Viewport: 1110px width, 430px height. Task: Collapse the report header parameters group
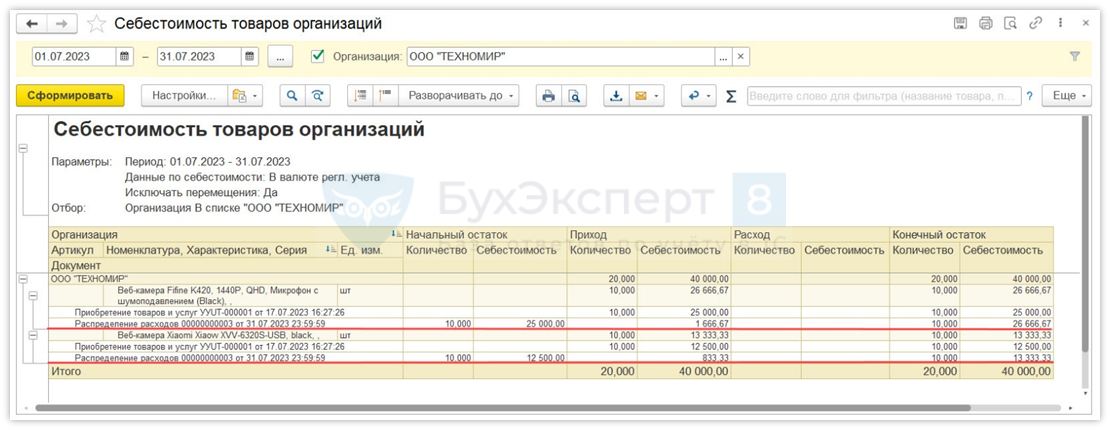[22, 149]
